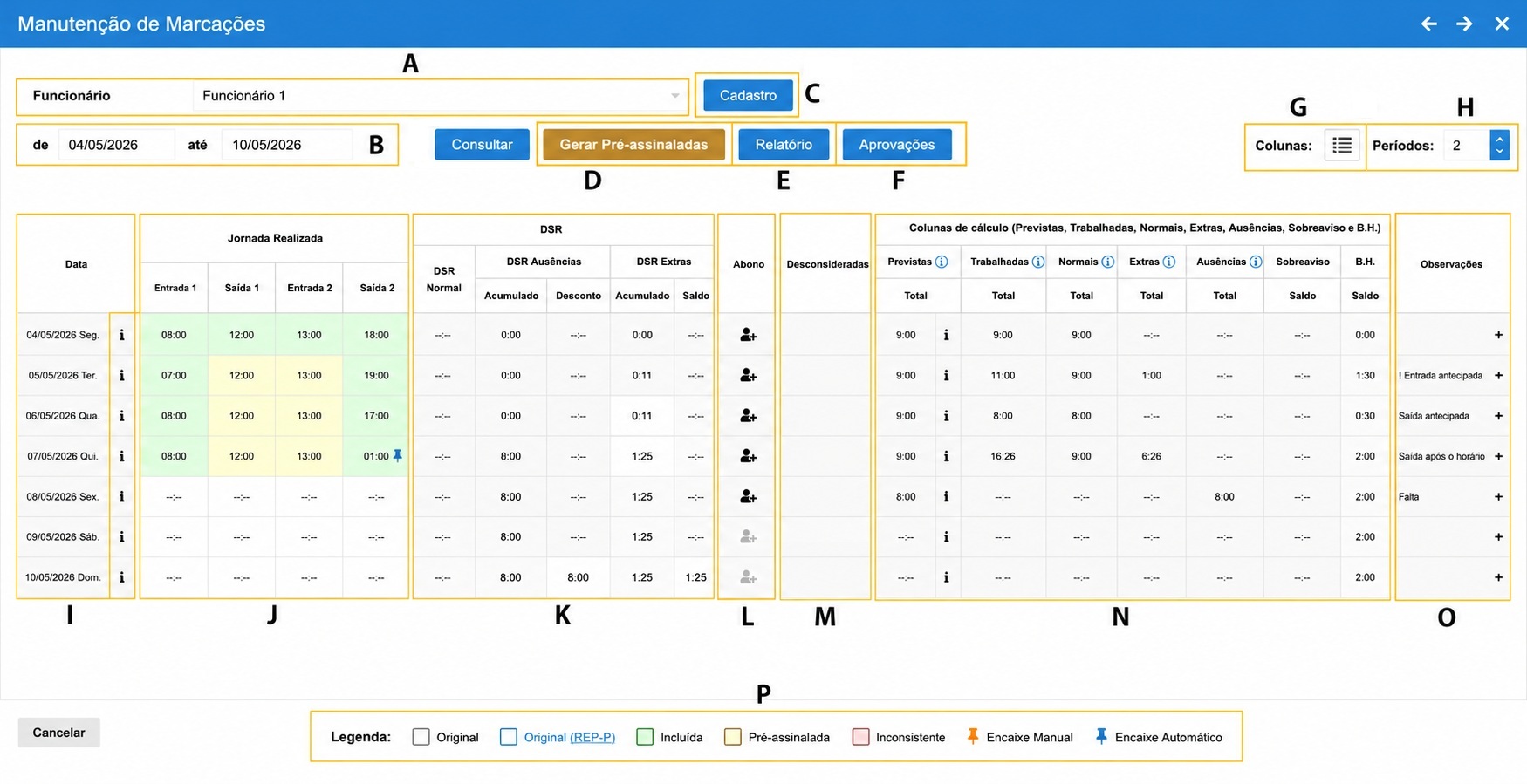The height and width of the screenshot is (784, 1527).
Task: Click add-abono icon for 04/05/2026 row
Action: pyautogui.click(x=748, y=335)
